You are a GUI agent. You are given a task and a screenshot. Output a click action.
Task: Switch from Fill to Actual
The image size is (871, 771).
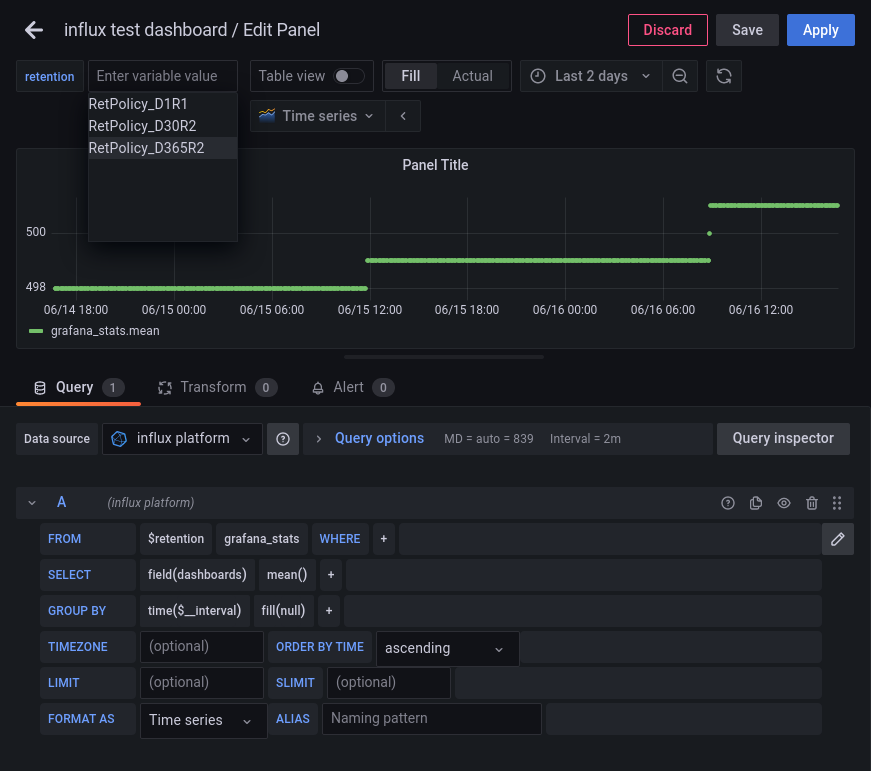pos(471,75)
